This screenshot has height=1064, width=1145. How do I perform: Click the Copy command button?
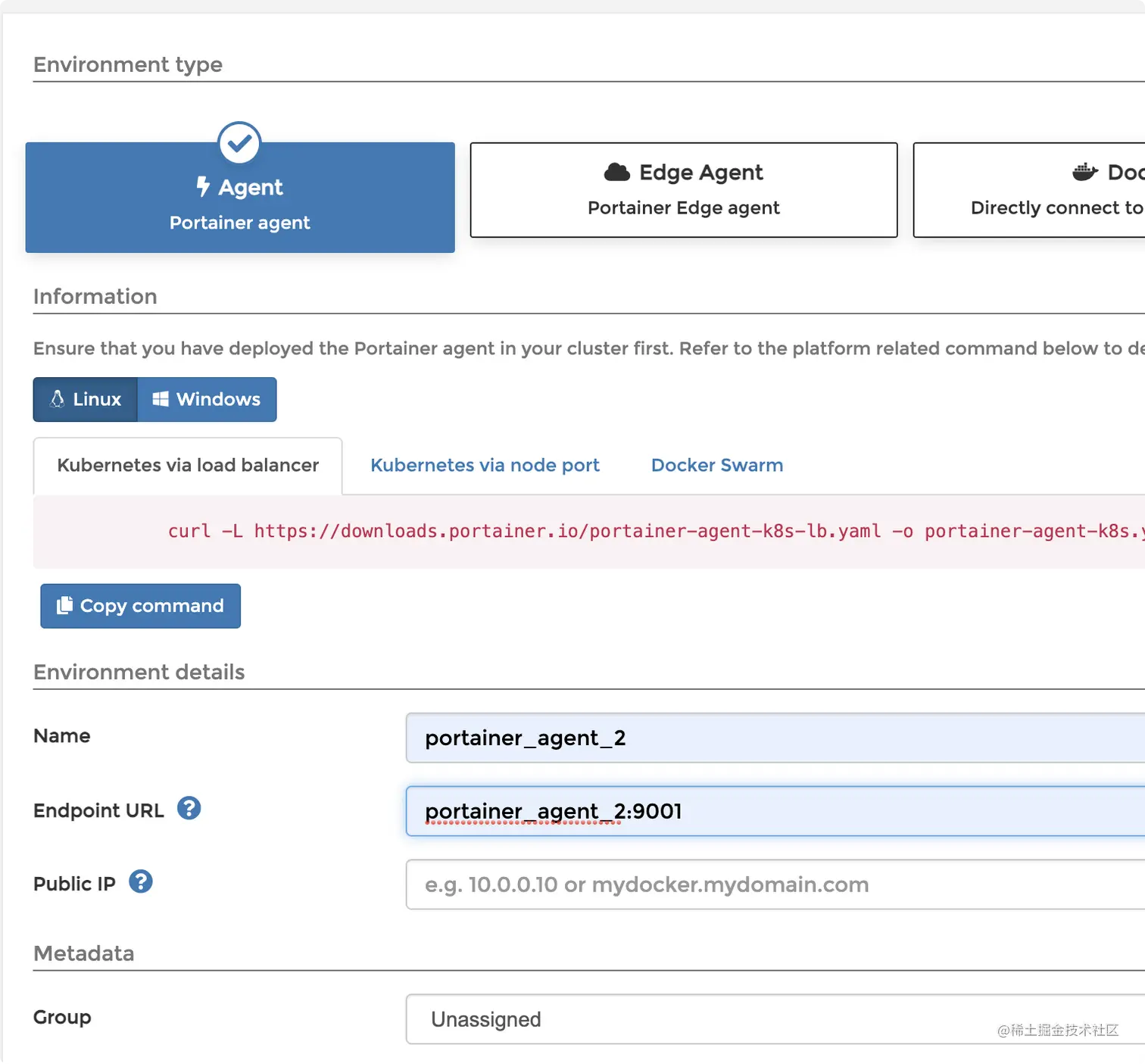[141, 606]
